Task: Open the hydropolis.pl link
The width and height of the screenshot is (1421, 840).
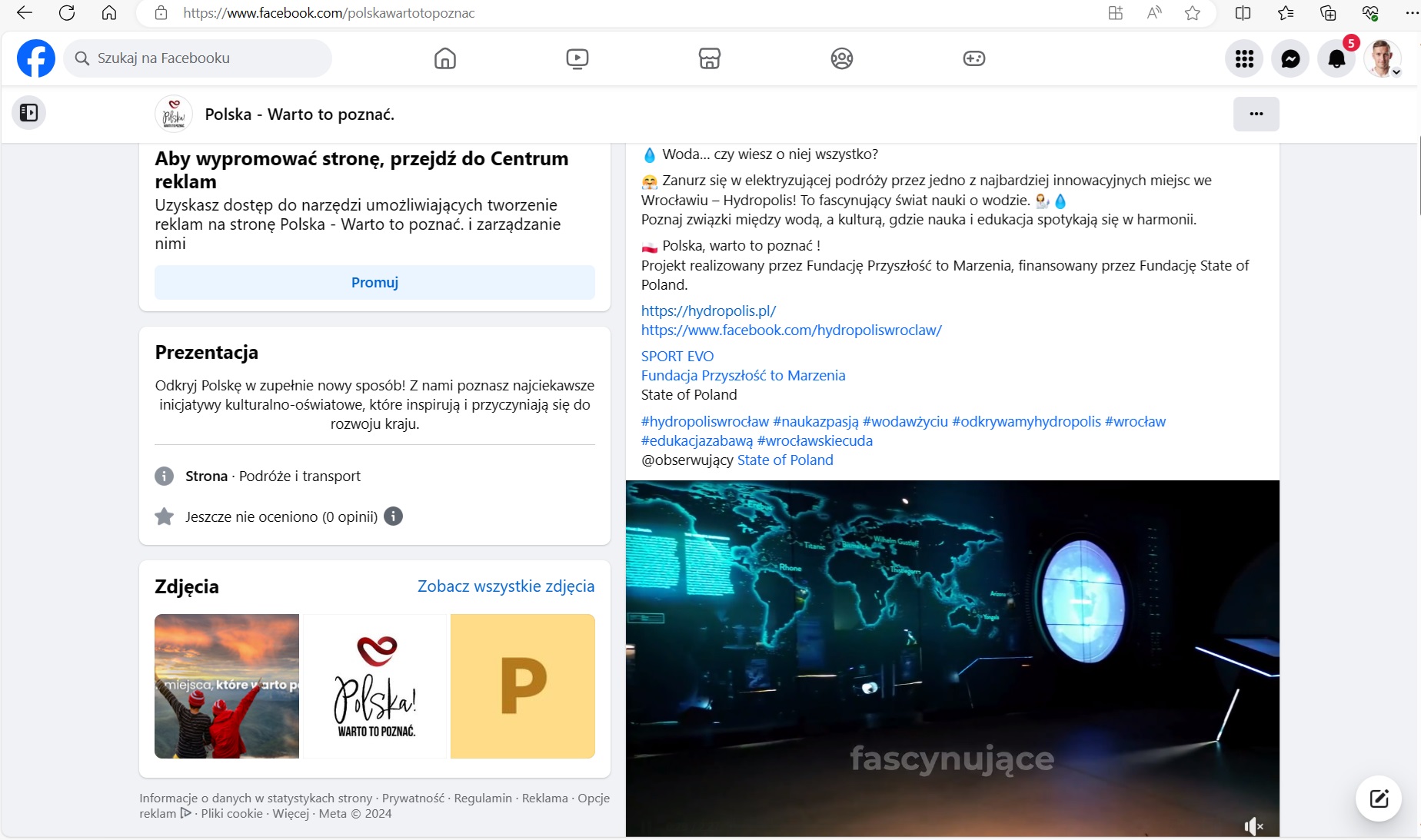Action: pyautogui.click(x=708, y=310)
